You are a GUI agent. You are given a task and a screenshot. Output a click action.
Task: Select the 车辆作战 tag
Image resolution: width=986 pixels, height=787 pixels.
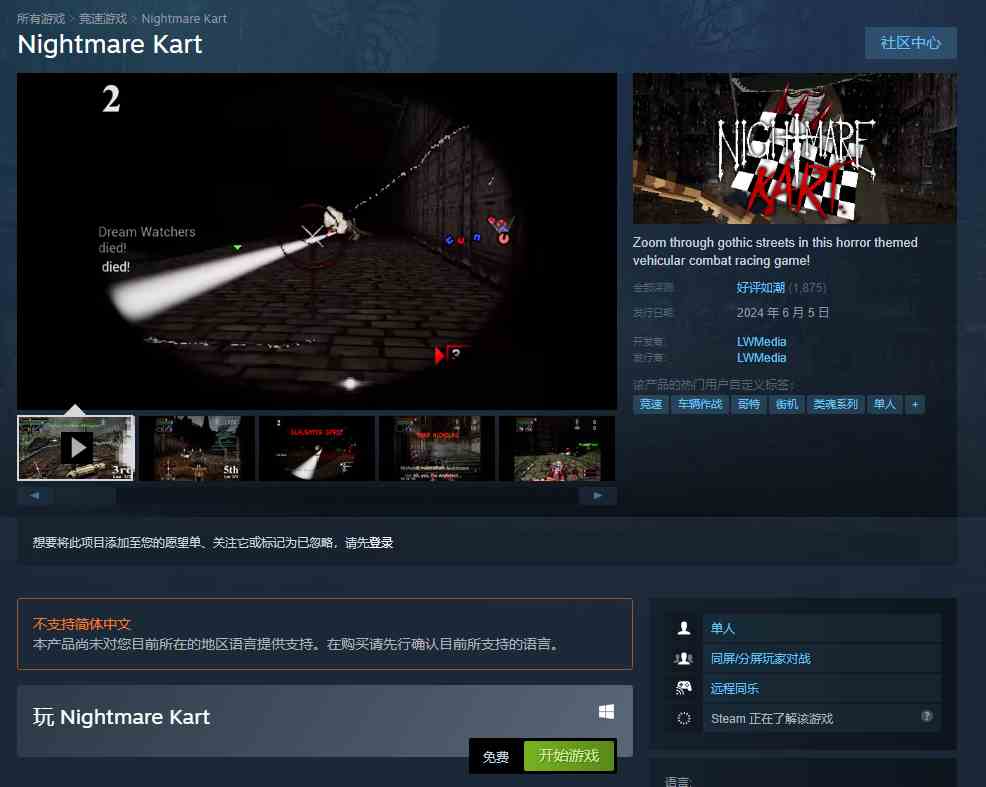click(700, 404)
